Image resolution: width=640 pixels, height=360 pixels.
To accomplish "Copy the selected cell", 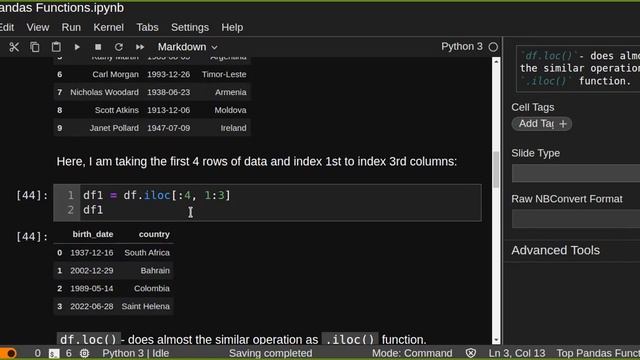I will [35, 47].
